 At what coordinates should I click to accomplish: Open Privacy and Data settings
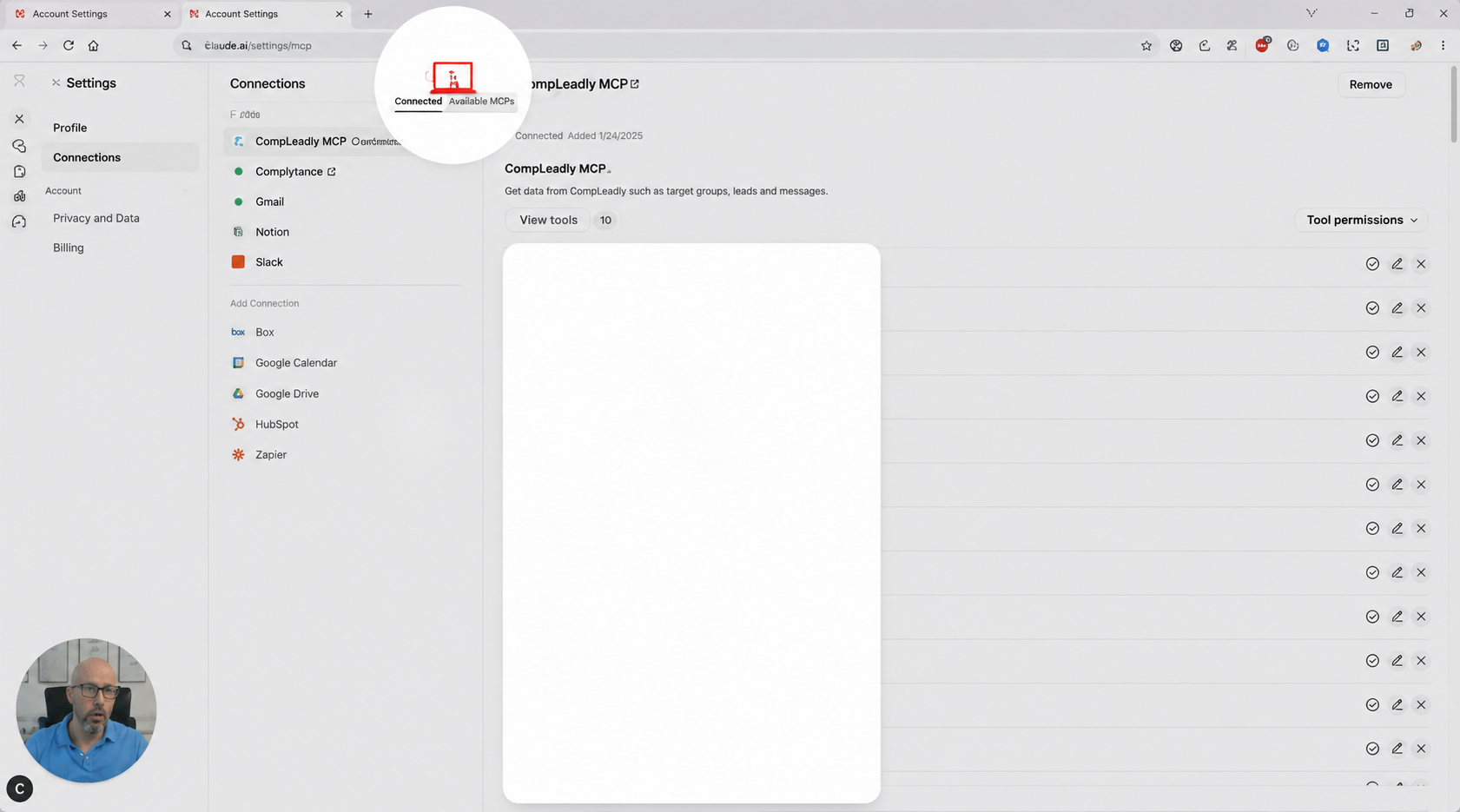tap(96, 218)
